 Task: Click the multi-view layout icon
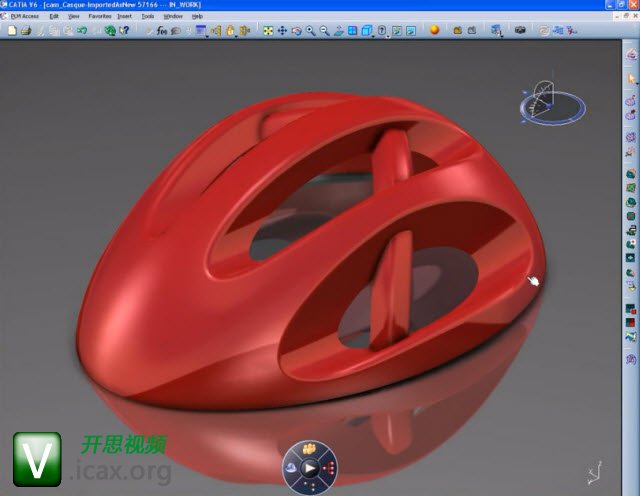point(353,31)
